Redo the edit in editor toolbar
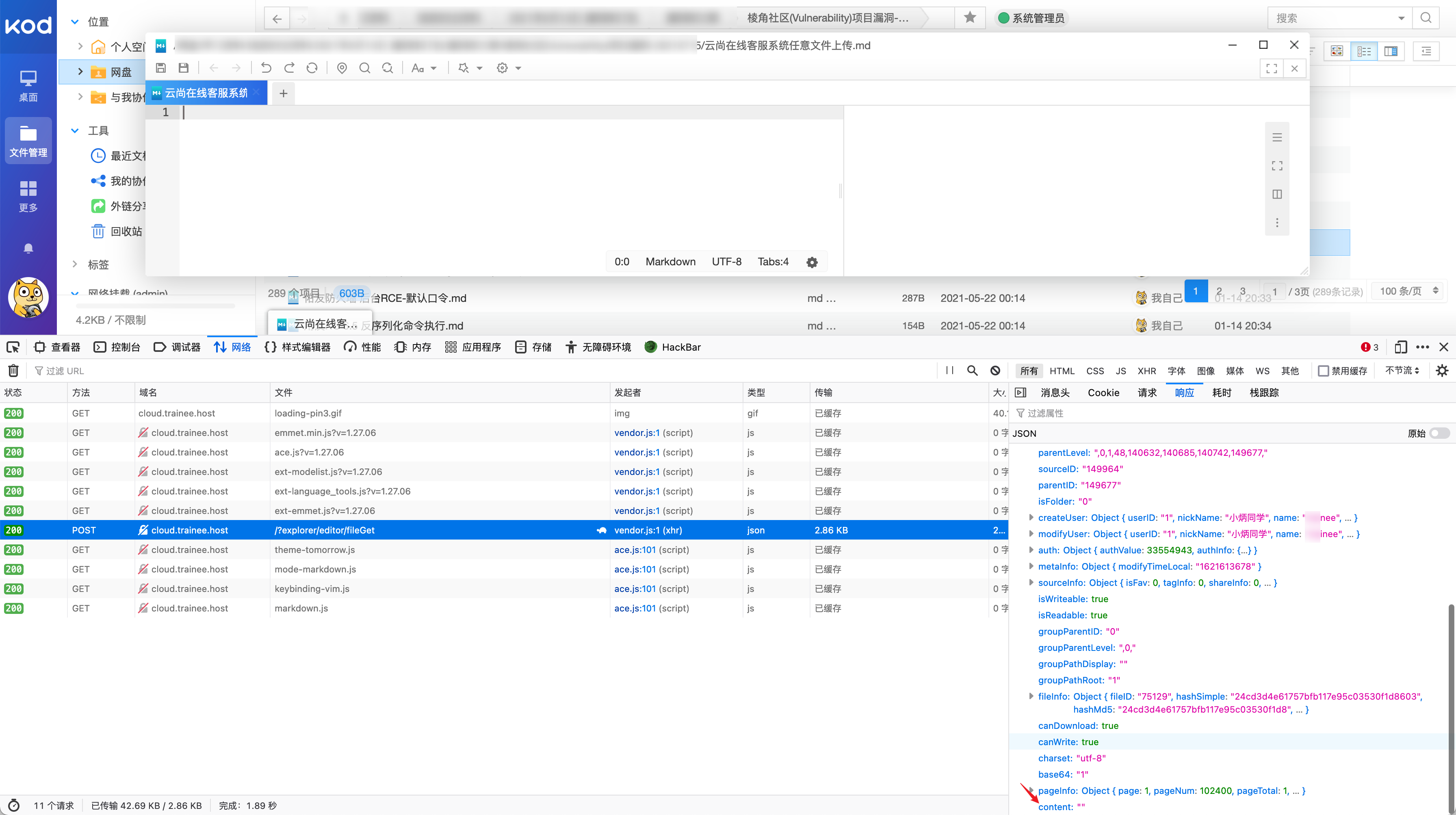The image size is (1456, 815). click(289, 68)
